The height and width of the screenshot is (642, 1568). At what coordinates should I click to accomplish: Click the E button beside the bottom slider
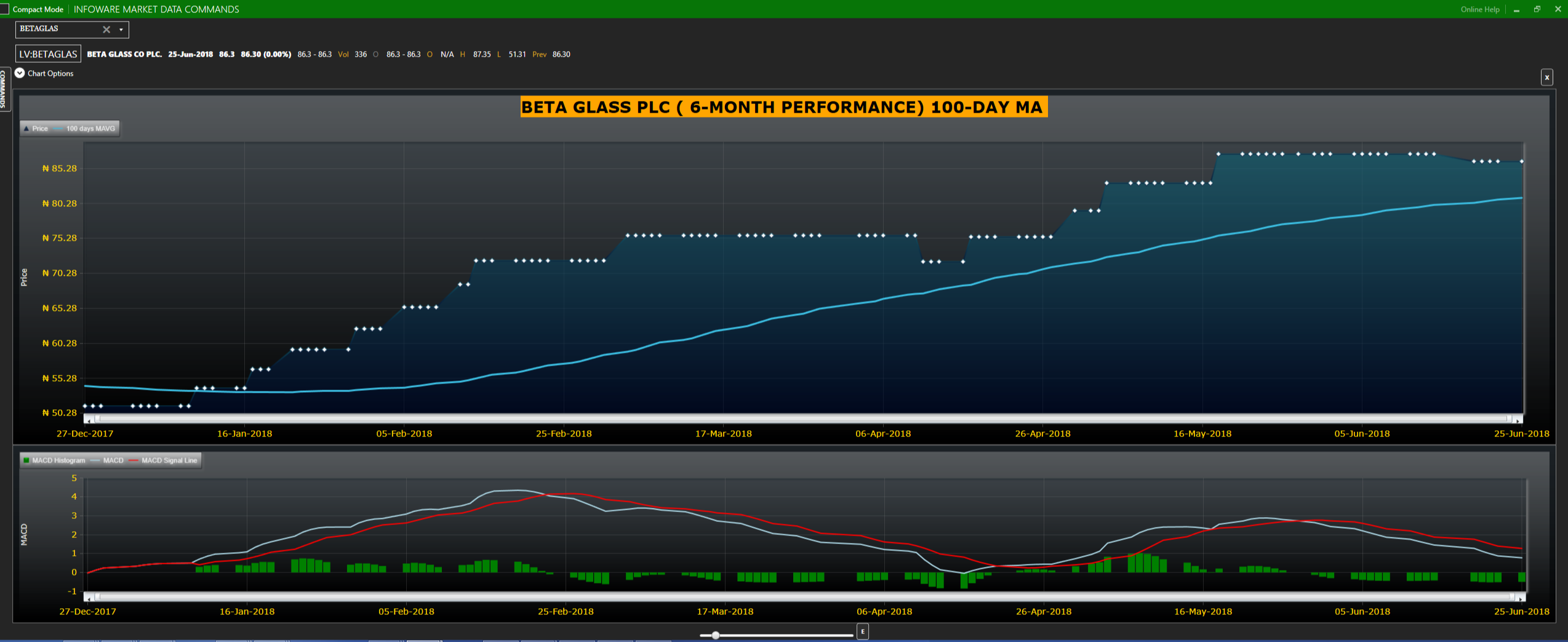(x=863, y=632)
